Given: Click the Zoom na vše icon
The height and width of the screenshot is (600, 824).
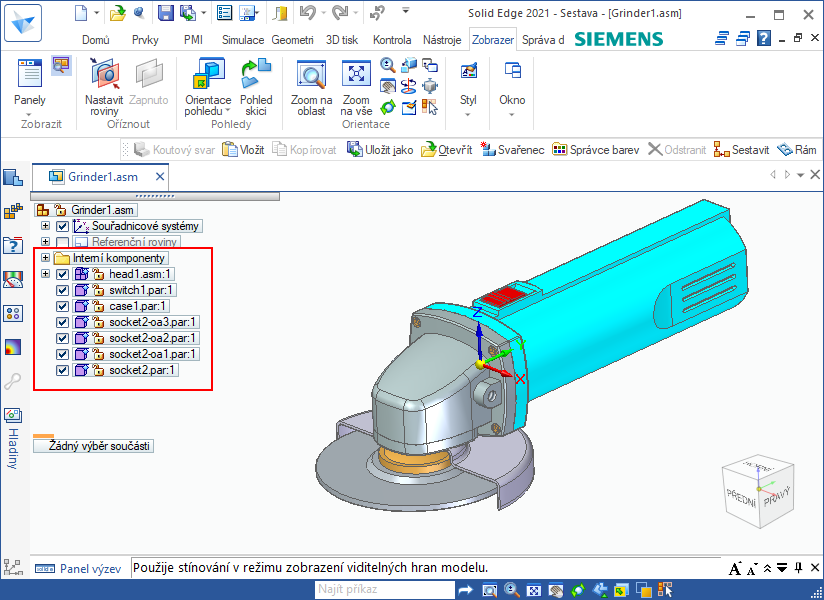Looking at the screenshot, I should [356, 76].
